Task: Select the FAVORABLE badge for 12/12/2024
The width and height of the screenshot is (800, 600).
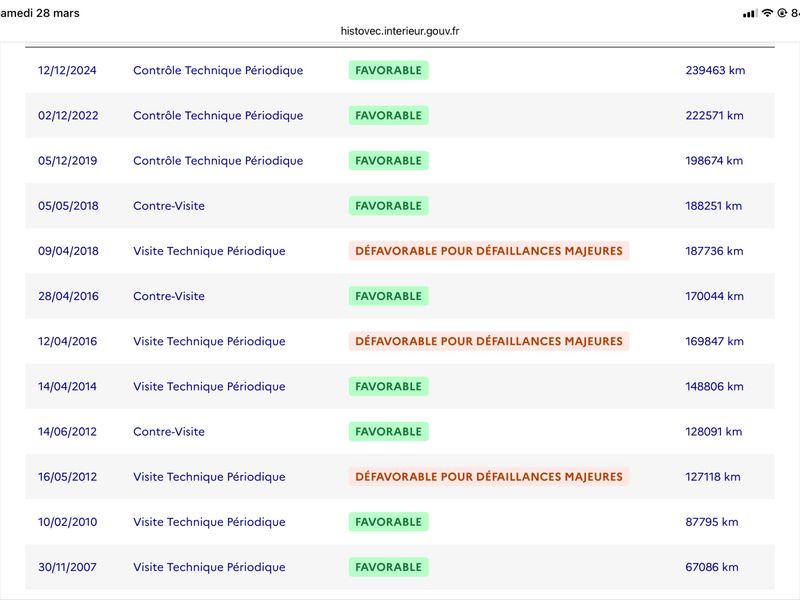Action: 388,70
